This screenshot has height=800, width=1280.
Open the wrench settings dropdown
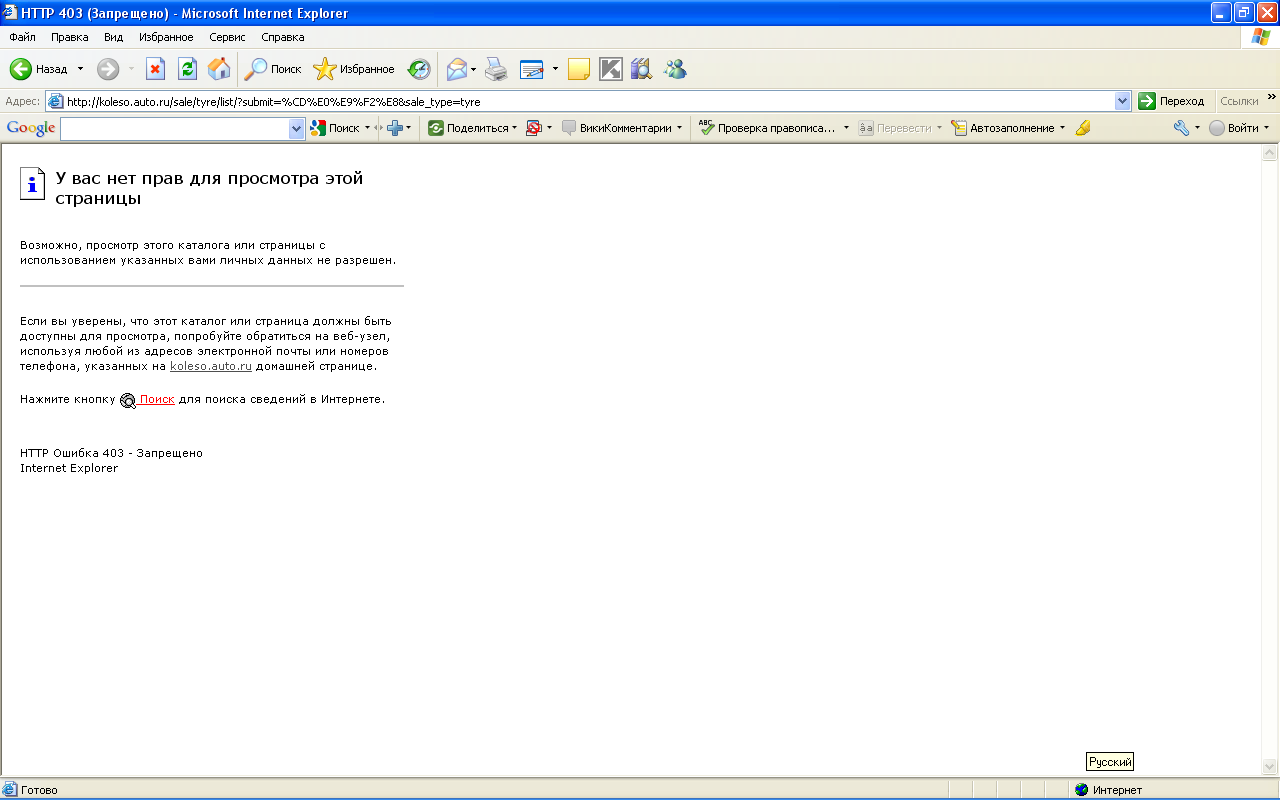pos(1186,128)
